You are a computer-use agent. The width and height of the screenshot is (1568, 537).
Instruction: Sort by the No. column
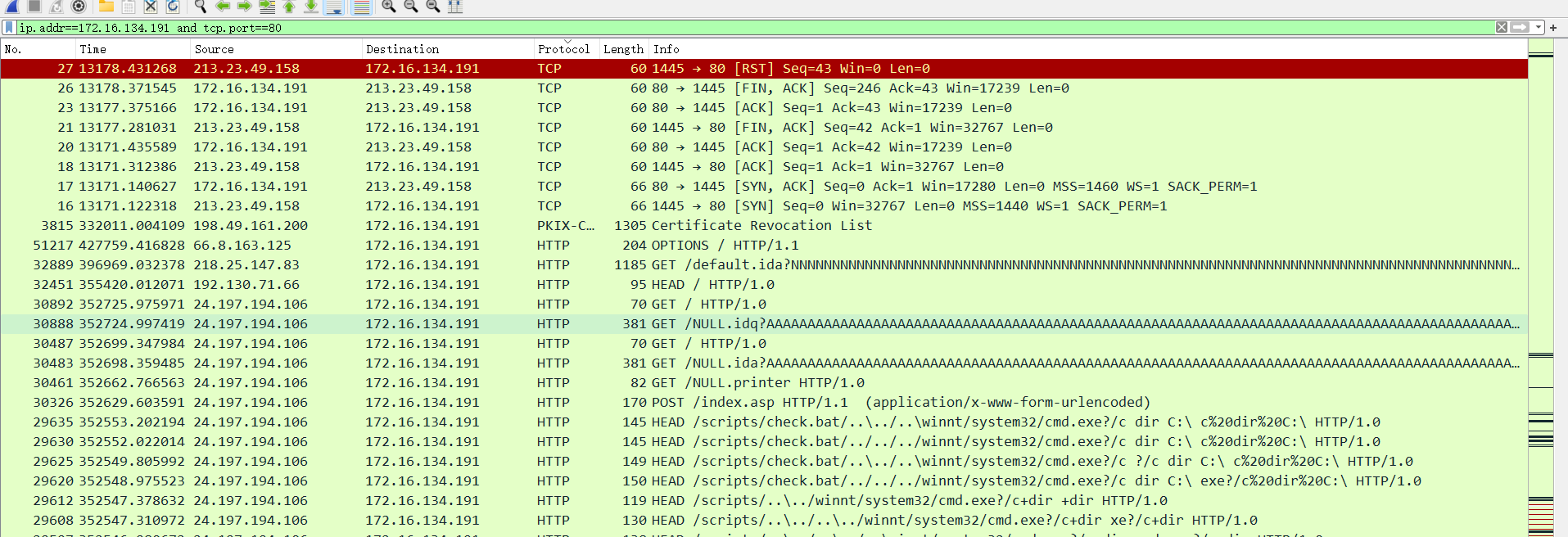click(x=38, y=49)
